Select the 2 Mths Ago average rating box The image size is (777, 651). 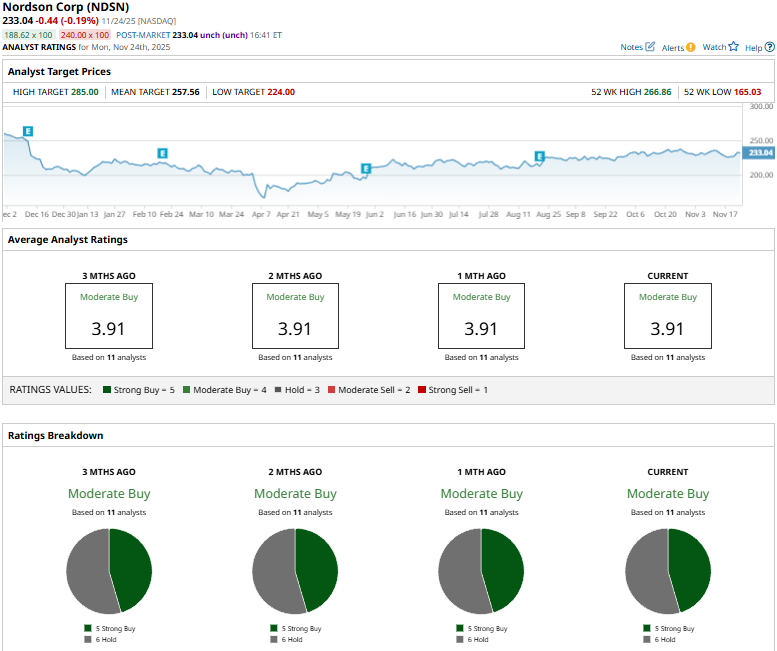pos(295,316)
